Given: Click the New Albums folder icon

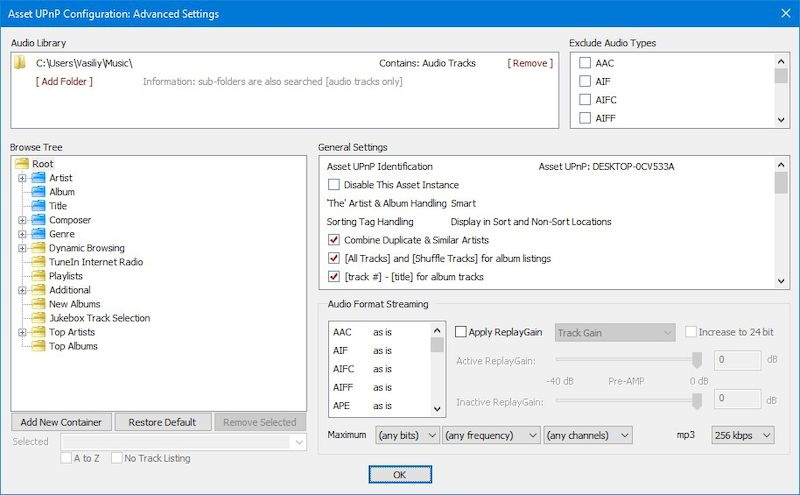Looking at the screenshot, I should (x=39, y=304).
